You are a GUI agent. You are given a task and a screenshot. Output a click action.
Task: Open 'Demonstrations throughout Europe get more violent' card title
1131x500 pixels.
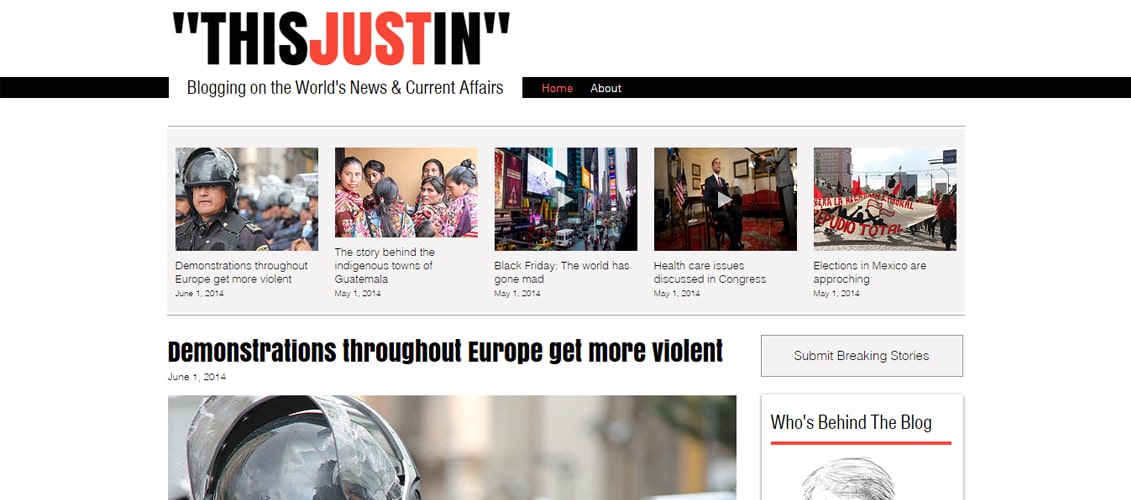tap(242, 272)
